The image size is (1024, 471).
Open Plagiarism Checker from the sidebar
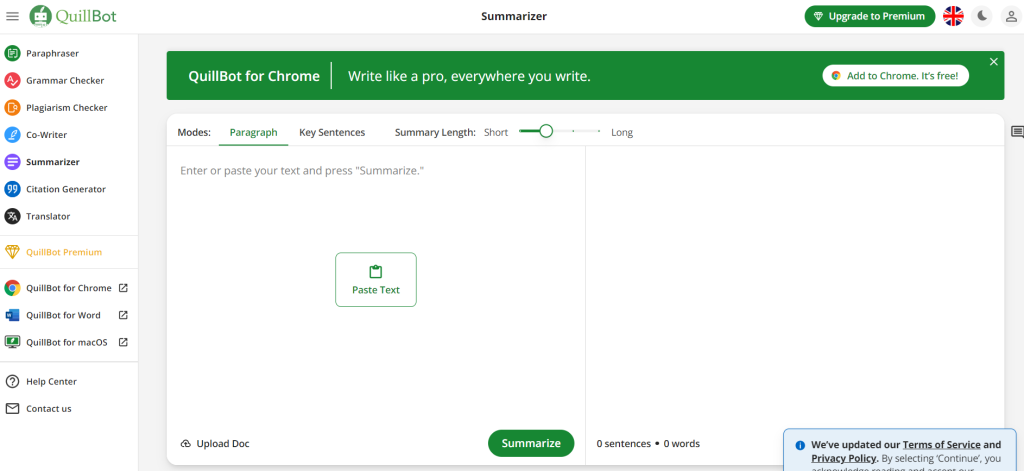(x=69, y=108)
